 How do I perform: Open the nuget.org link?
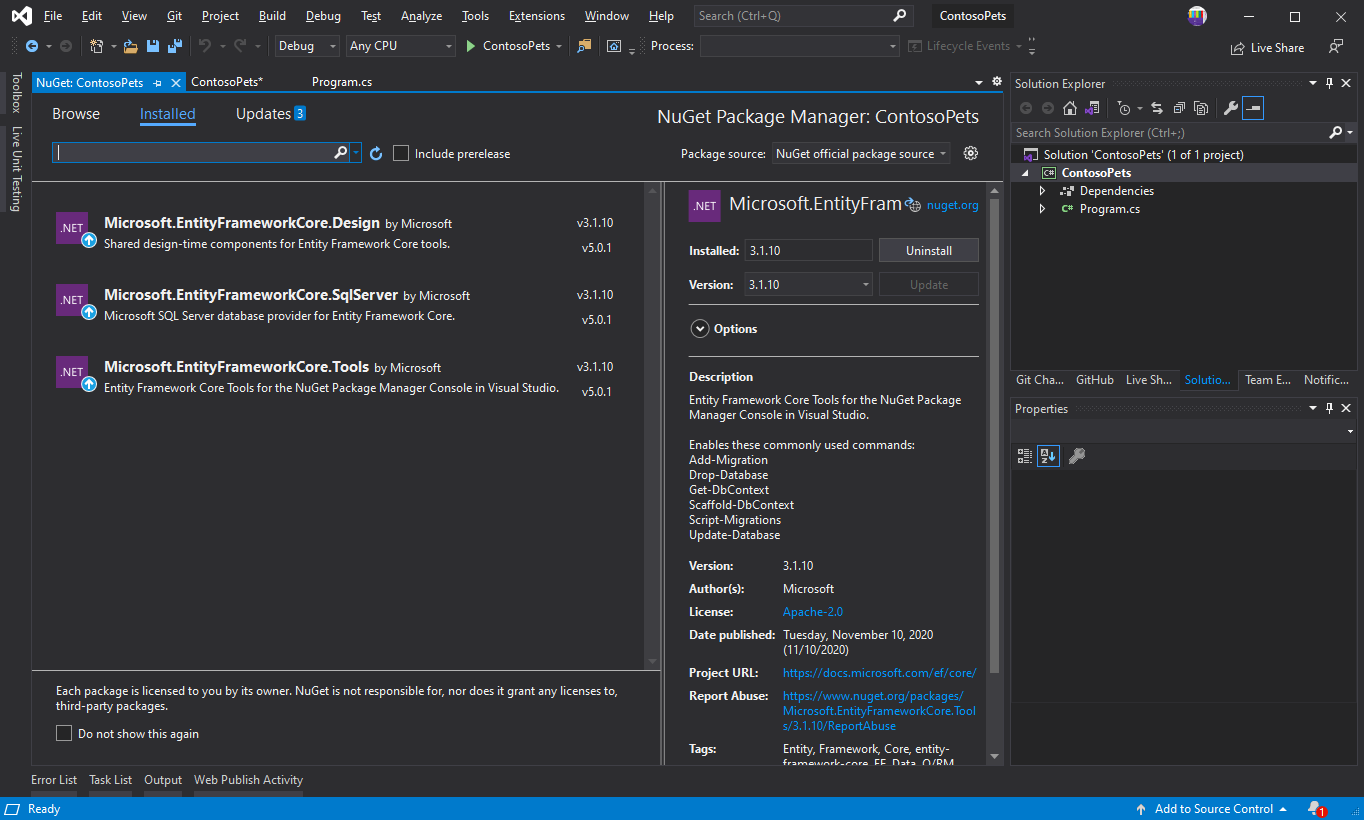point(952,205)
